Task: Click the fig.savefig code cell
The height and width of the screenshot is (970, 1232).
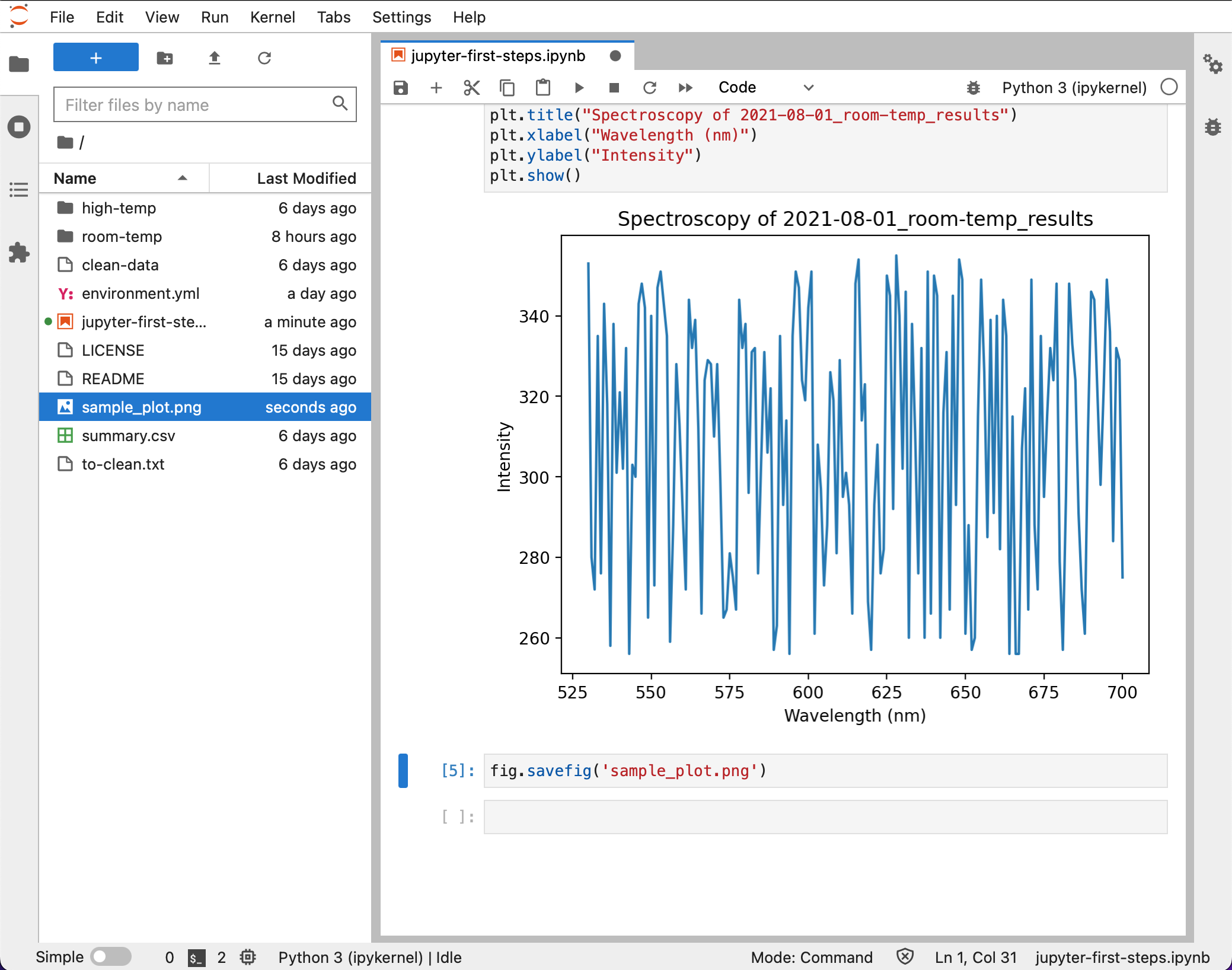Action: click(x=825, y=771)
